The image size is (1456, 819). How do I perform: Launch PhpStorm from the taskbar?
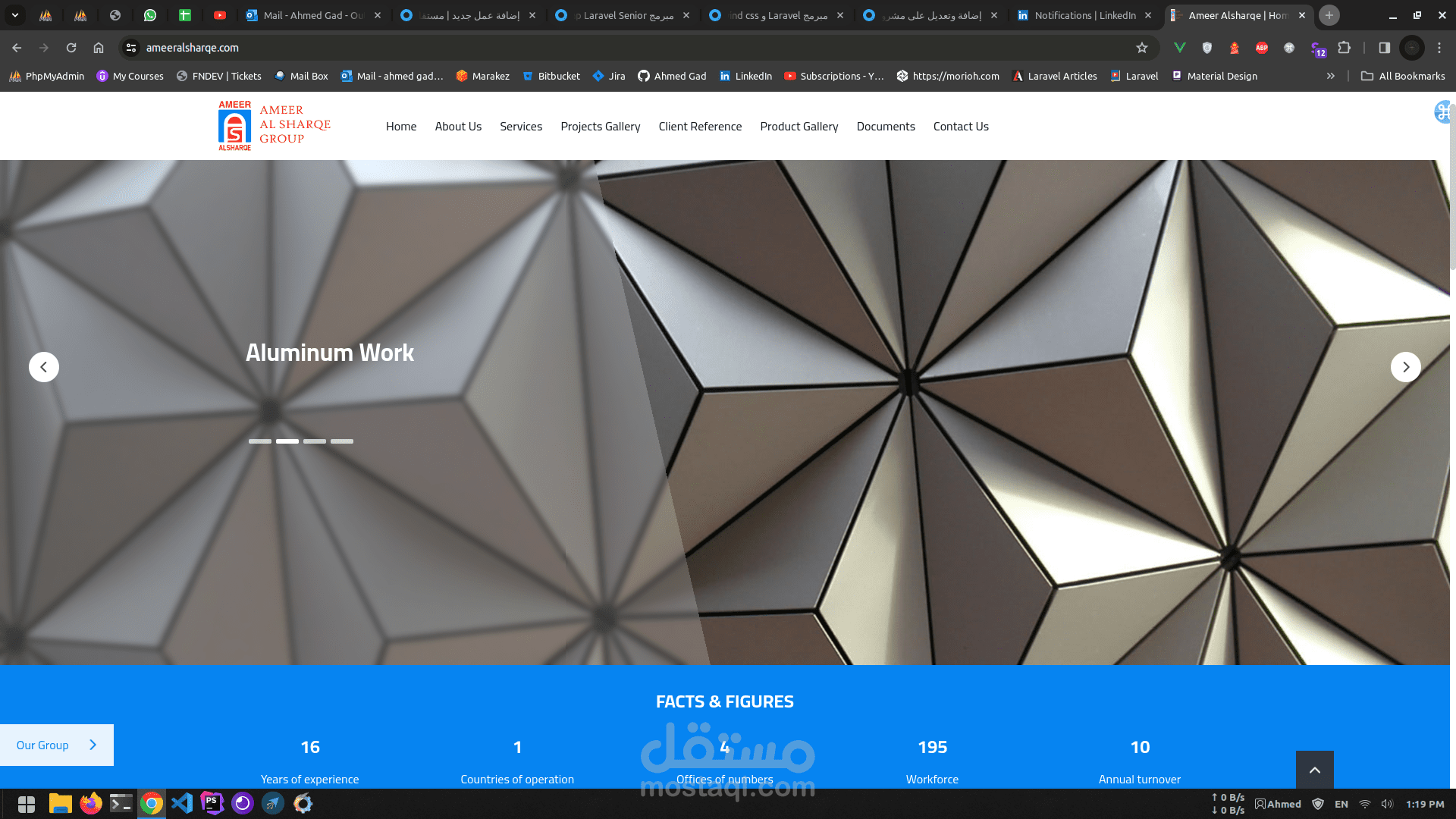(212, 803)
